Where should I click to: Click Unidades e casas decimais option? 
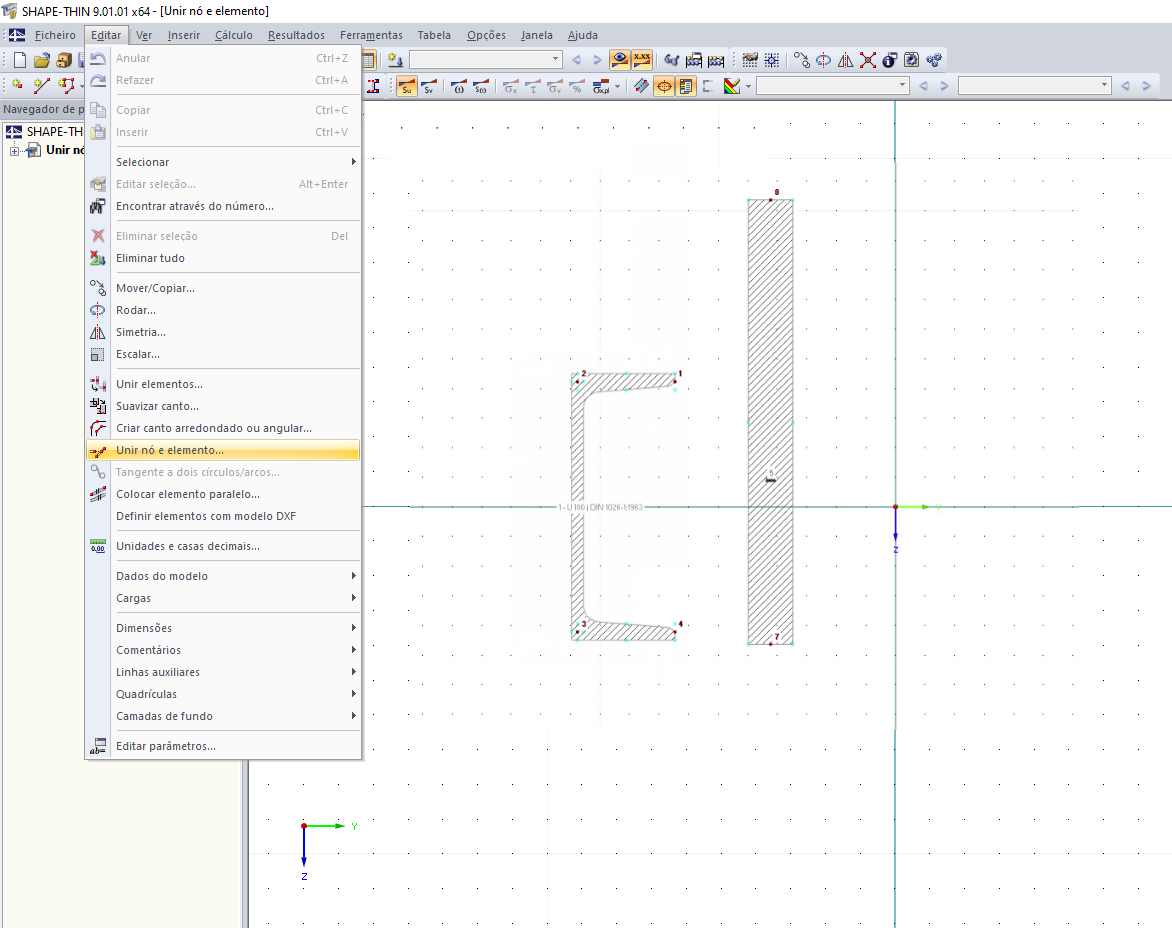point(187,546)
